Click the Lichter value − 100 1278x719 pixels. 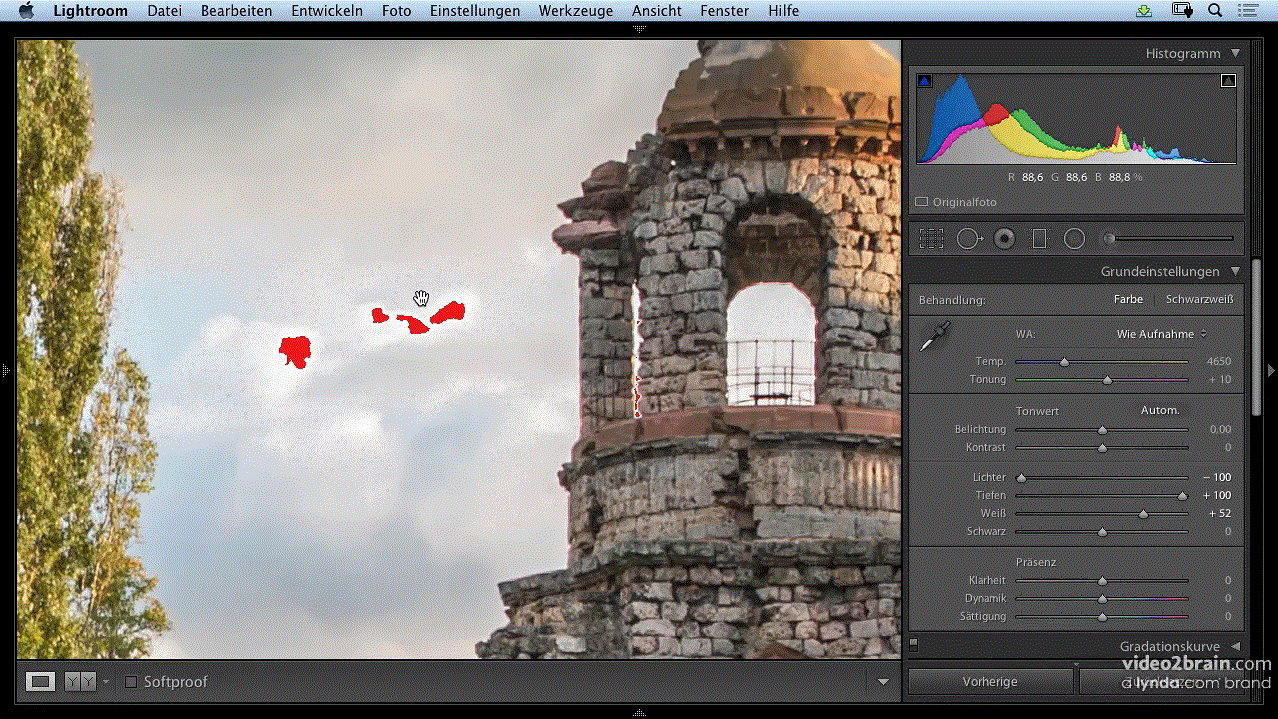pos(1216,477)
